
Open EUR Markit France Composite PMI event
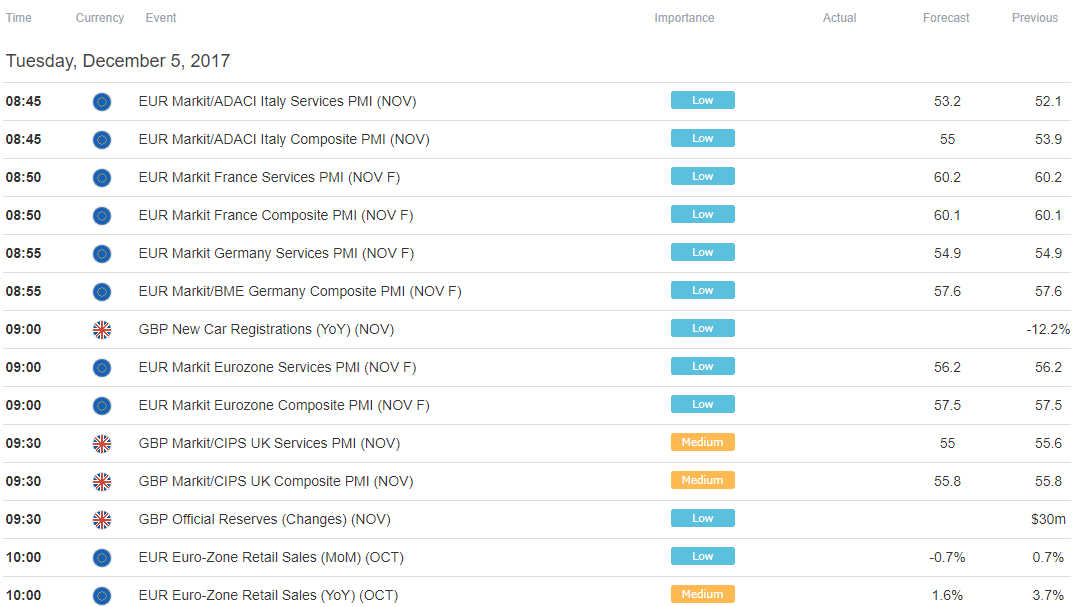tap(276, 215)
